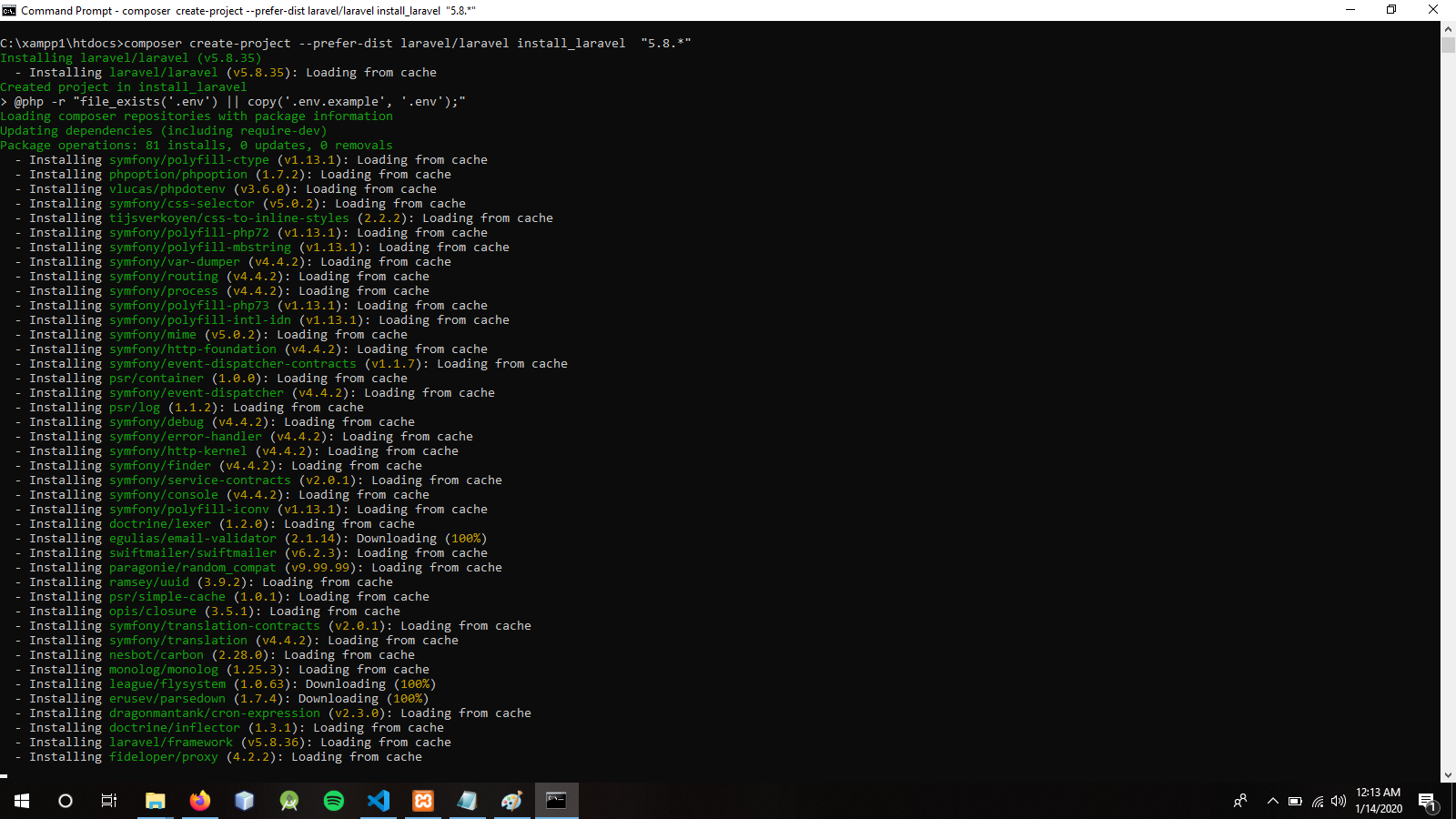Open Notepad from the taskbar
The width and height of the screenshot is (1456, 819).
tap(468, 801)
